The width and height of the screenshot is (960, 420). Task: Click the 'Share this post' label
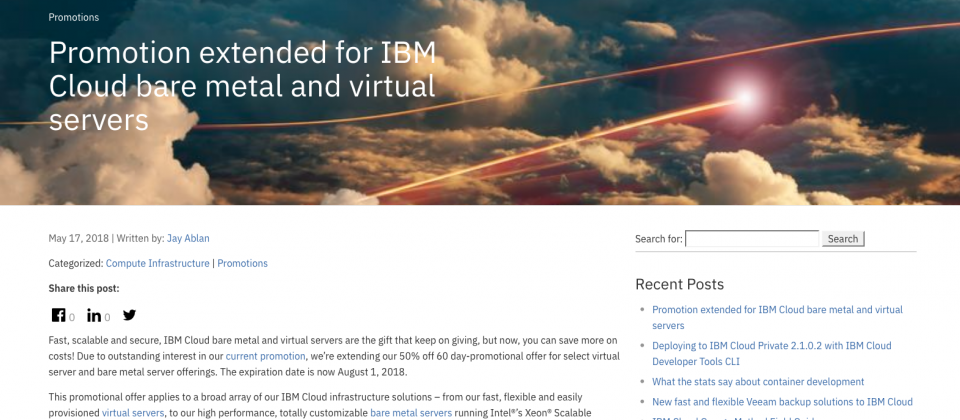[84, 288]
